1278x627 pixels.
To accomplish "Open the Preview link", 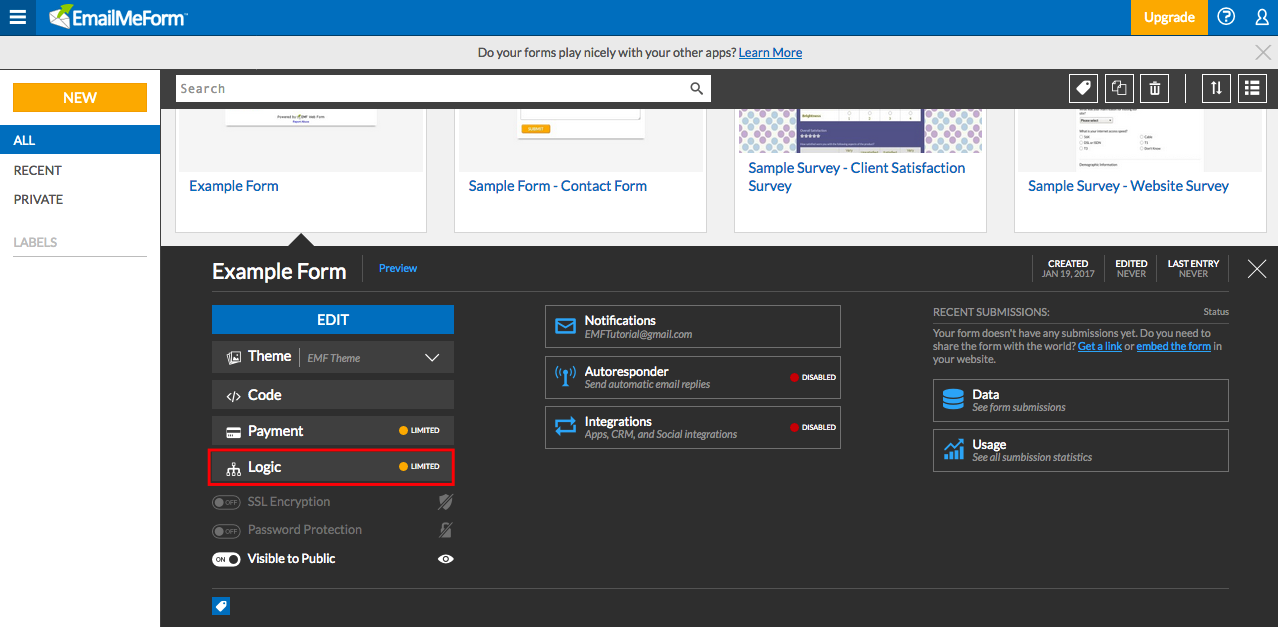I will [398, 268].
